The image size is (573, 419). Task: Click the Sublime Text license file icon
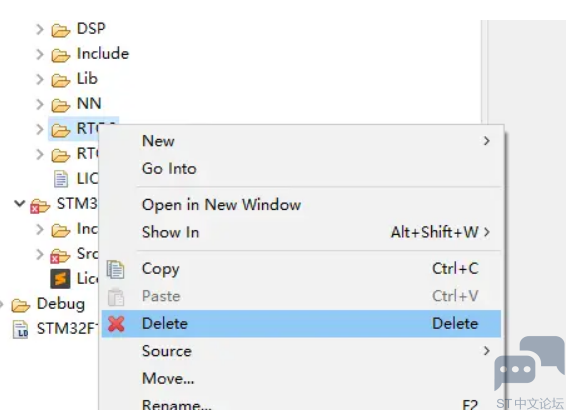[60, 279]
